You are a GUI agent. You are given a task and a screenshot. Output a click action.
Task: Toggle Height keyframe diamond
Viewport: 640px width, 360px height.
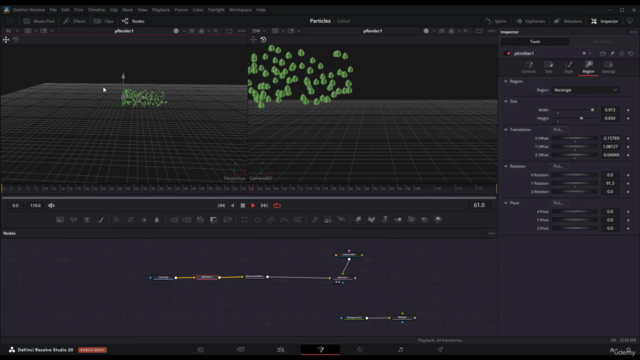pyautogui.click(x=628, y=118)
